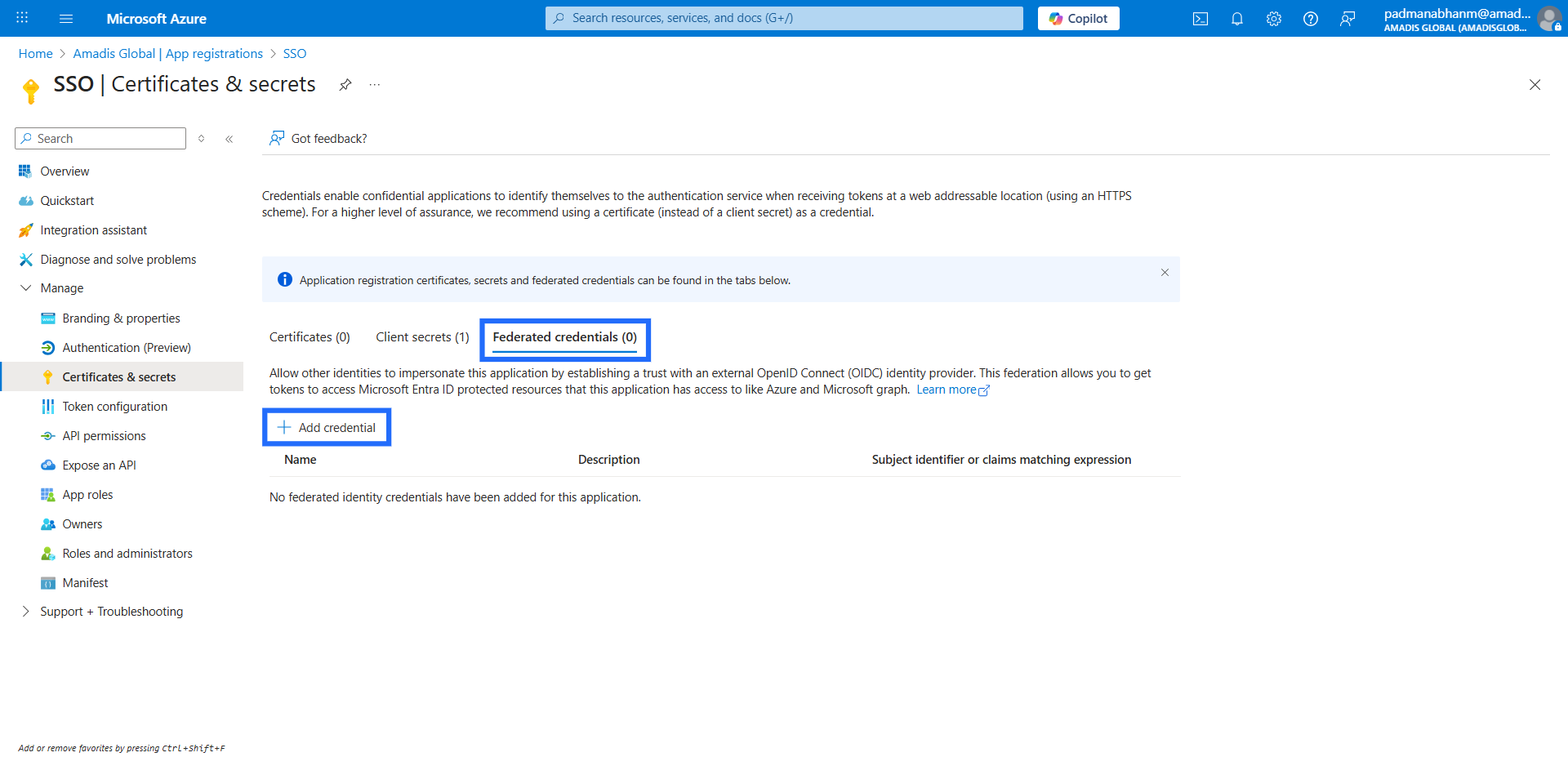The height and width of the screenshot is (757, 1568).
Task: Collapse the Manage section
Action: coord(26,288)
